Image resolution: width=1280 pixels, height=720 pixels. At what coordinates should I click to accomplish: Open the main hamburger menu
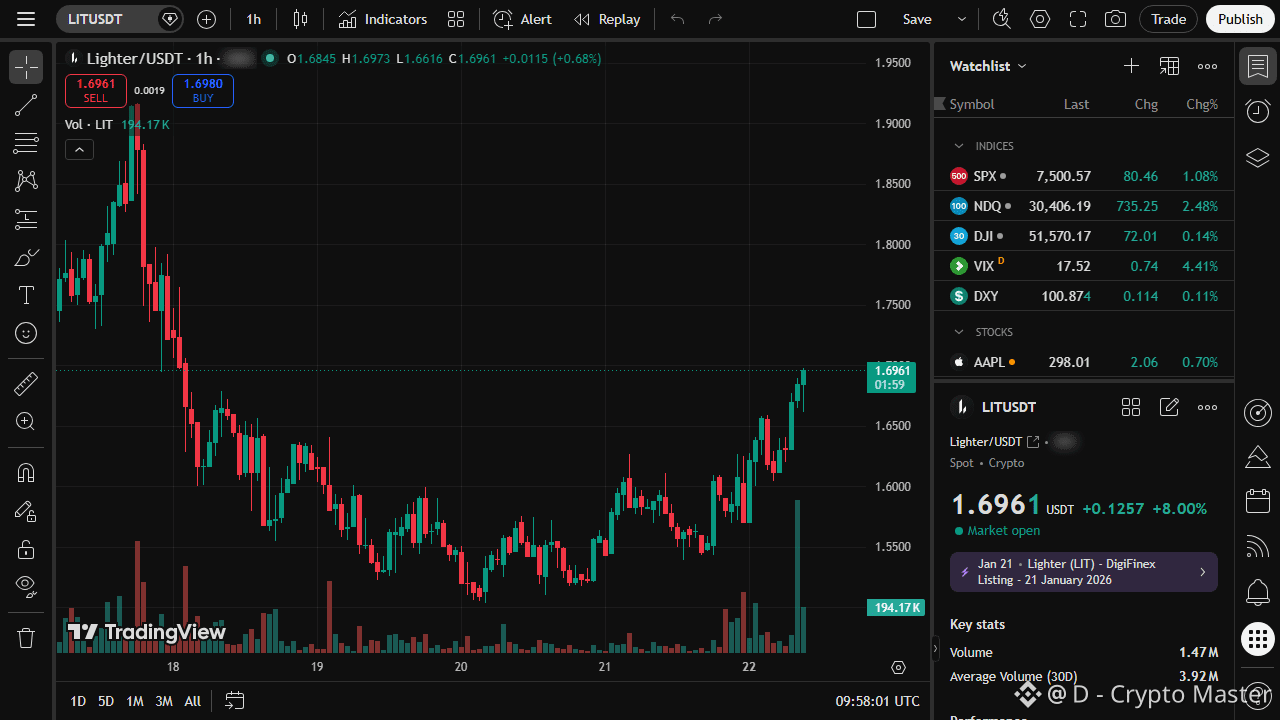click(x=26, y=19)
